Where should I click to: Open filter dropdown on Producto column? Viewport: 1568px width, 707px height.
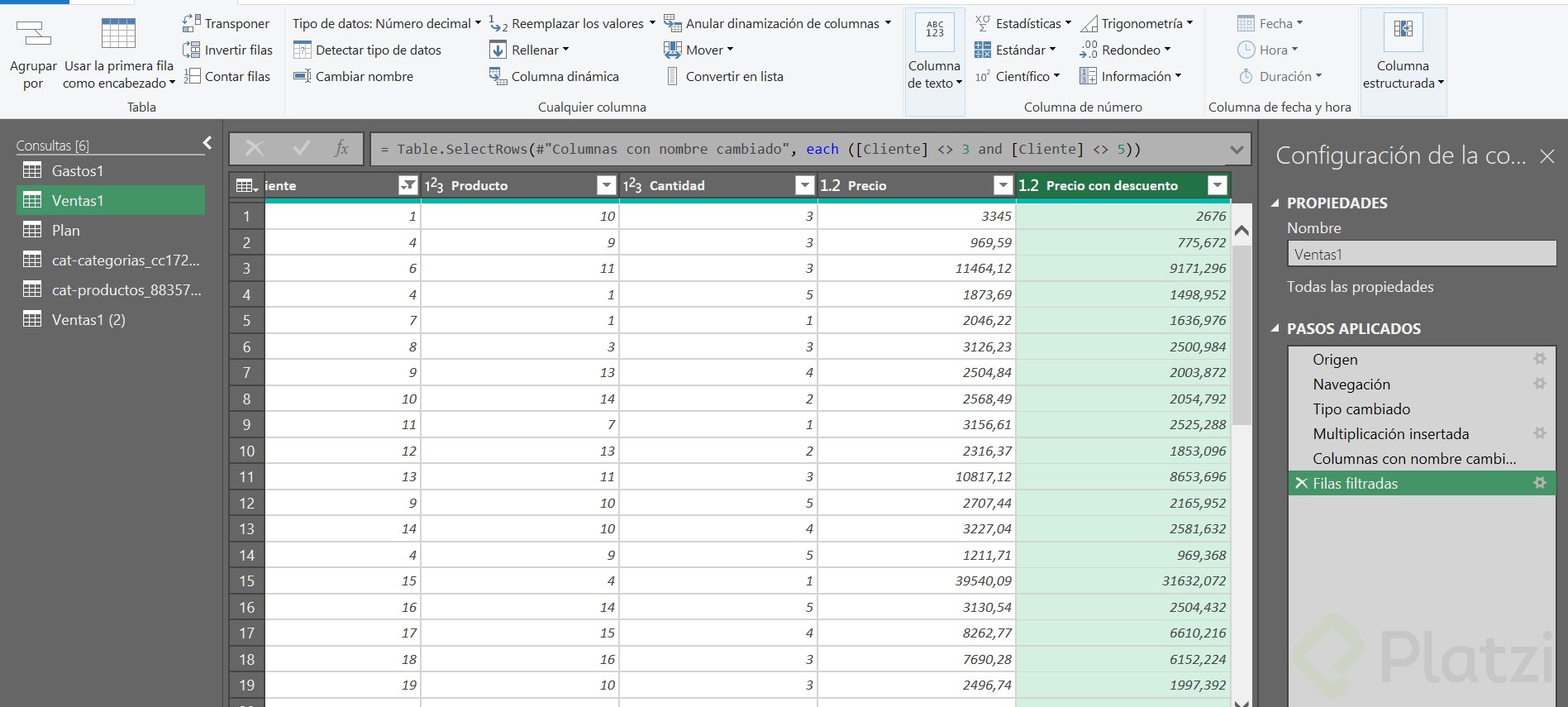point(606,185)
